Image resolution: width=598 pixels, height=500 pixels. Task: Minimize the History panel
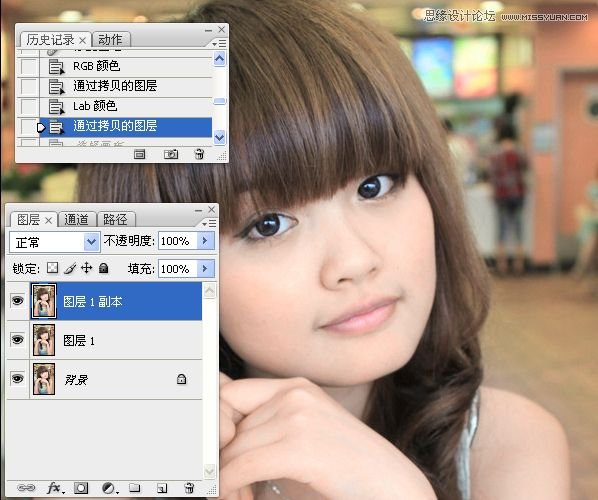209,31
